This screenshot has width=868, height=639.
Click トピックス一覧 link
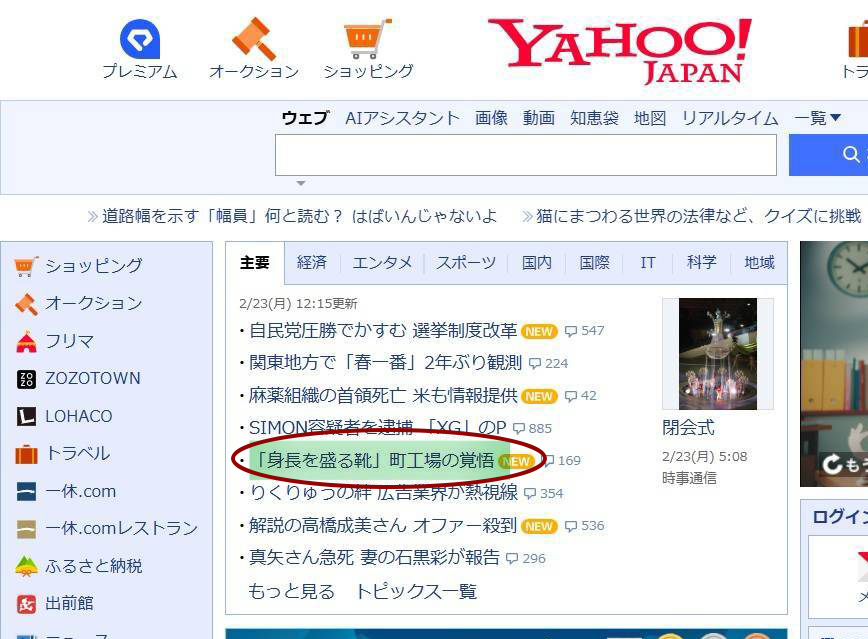click(x=416, y=591)
